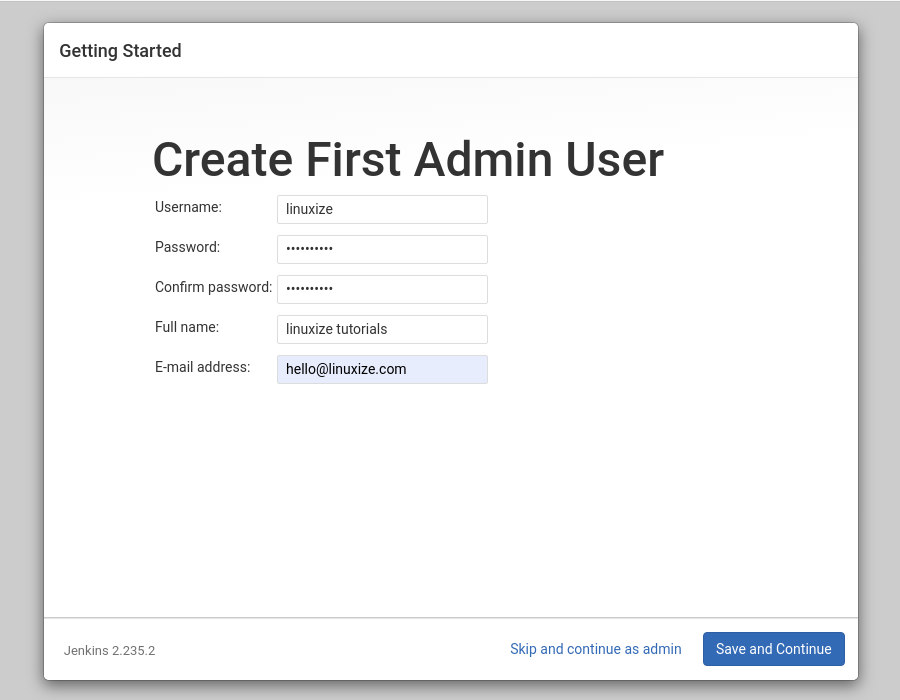The height and width of the screenshot is (700, 900).
Task: Click the Username label text
Action: click(188, 207)
